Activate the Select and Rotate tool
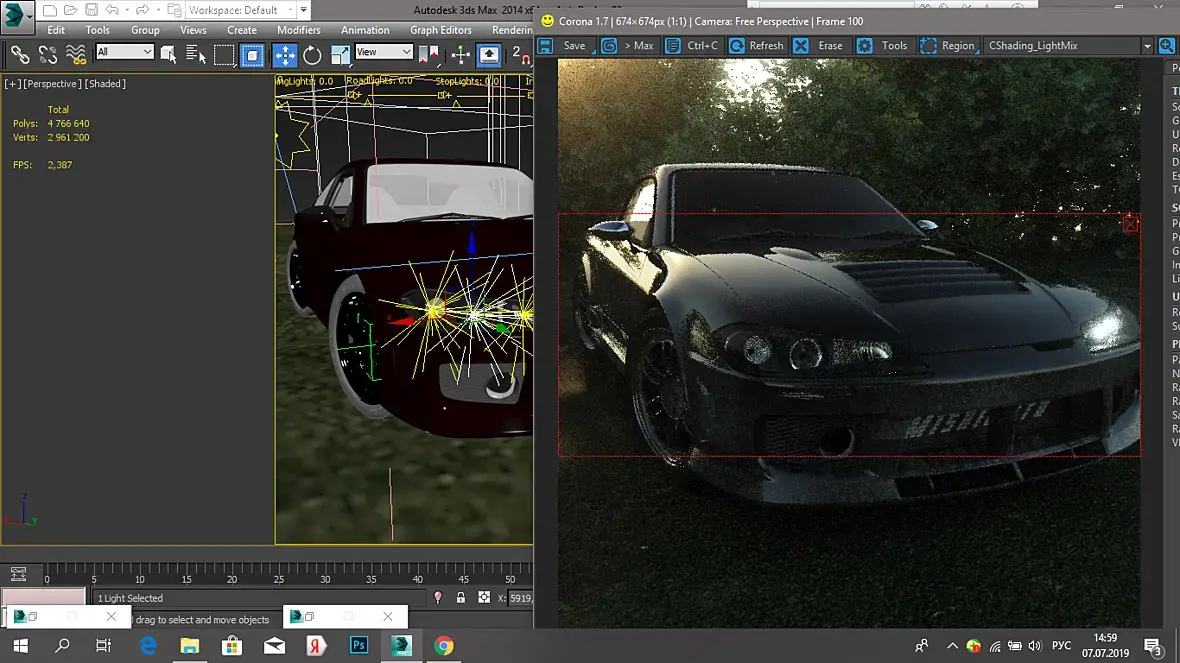This screenshot has height=663, width=1180. 312,54
